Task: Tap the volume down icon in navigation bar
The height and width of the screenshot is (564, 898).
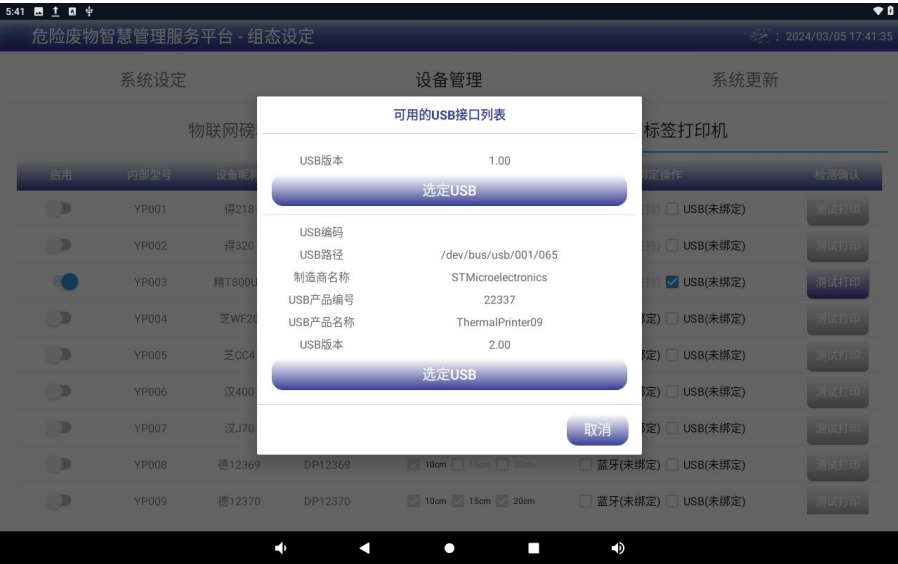Action: tap(281, 548)
